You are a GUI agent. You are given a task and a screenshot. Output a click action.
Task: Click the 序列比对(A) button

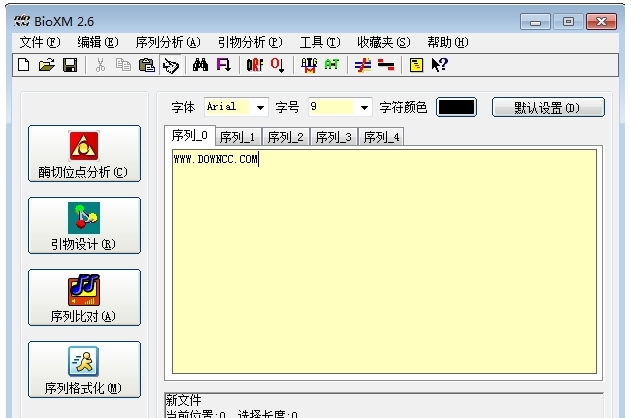click(85, 297)
